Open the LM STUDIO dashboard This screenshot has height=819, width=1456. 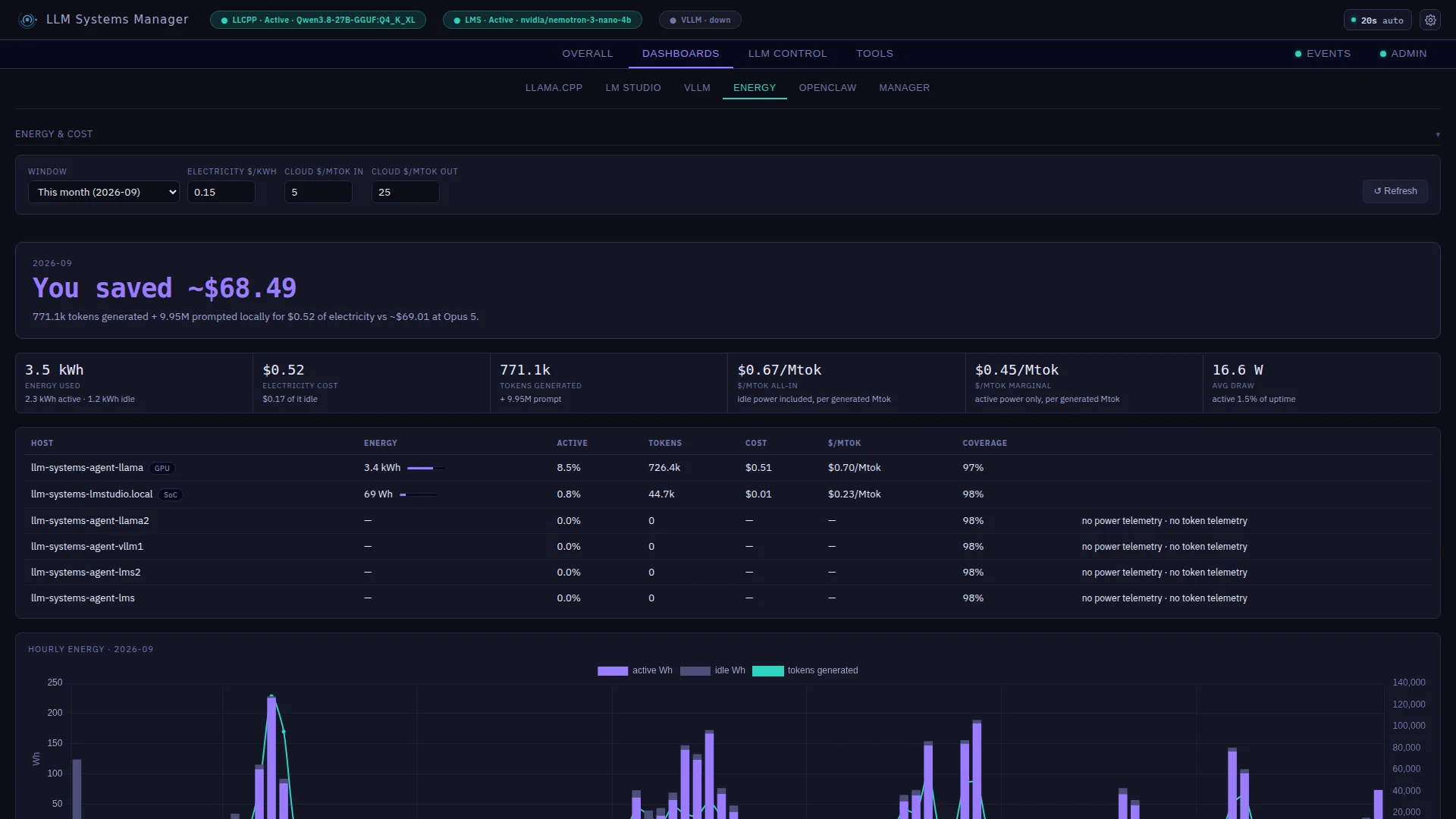click(x=632, y=88)
